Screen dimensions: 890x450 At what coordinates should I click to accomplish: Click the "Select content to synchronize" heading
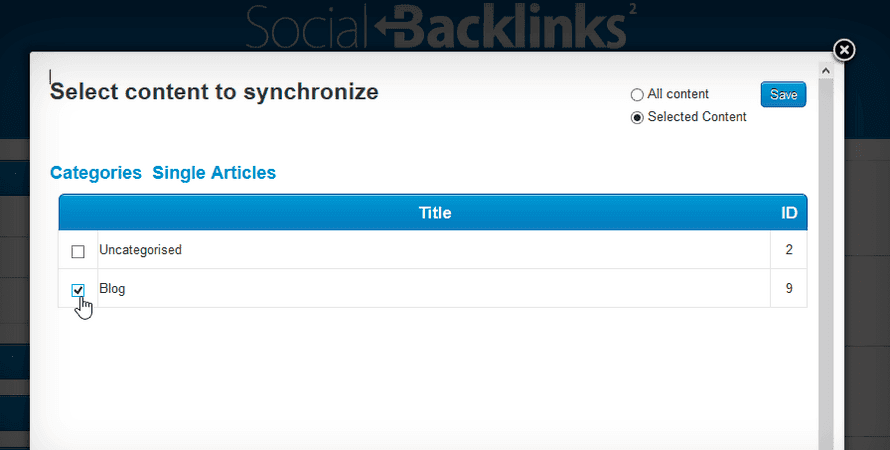(x=214, y=92)
